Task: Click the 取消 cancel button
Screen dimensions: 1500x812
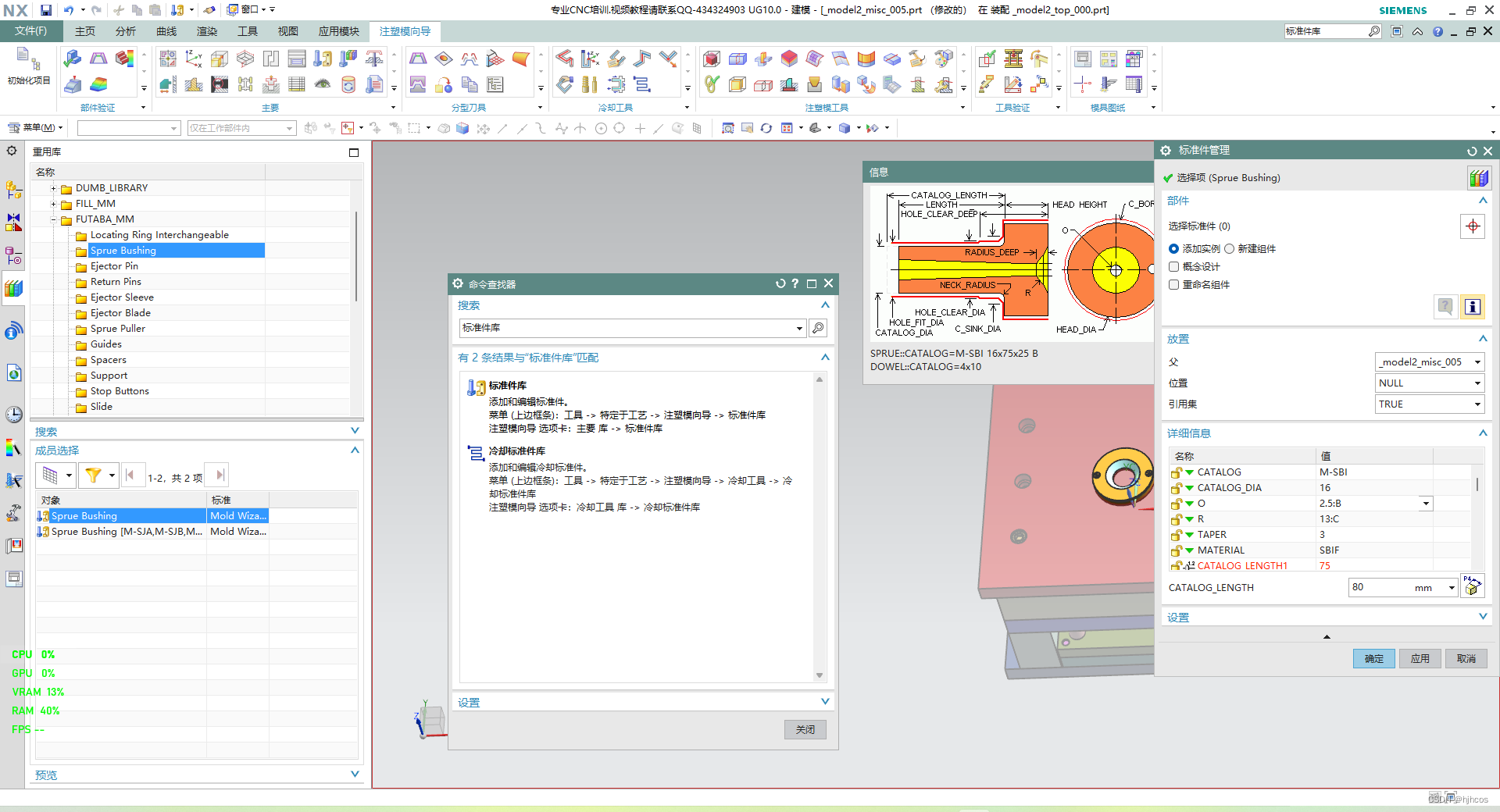Action: pyautogui.click(x=1466, y=658)
